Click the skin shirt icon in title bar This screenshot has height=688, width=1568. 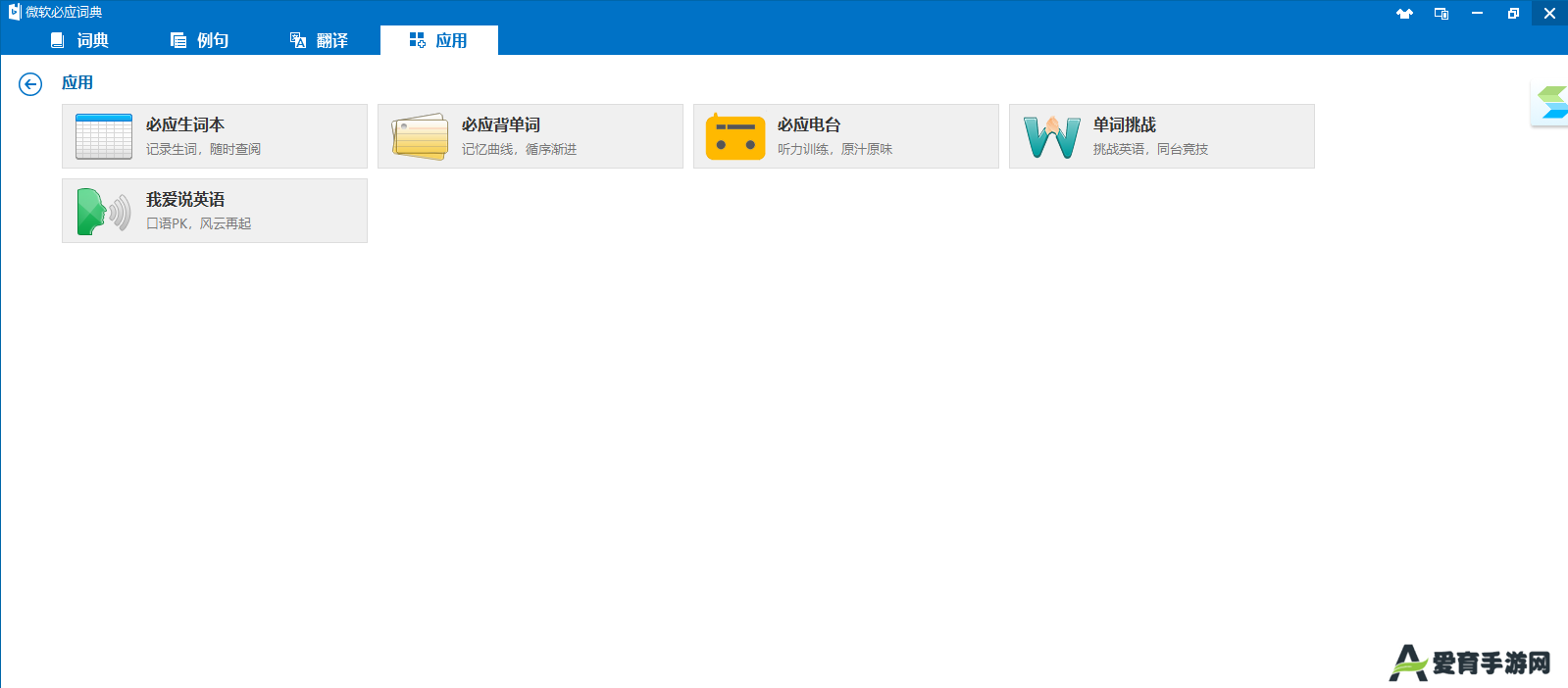[1404, 14]
